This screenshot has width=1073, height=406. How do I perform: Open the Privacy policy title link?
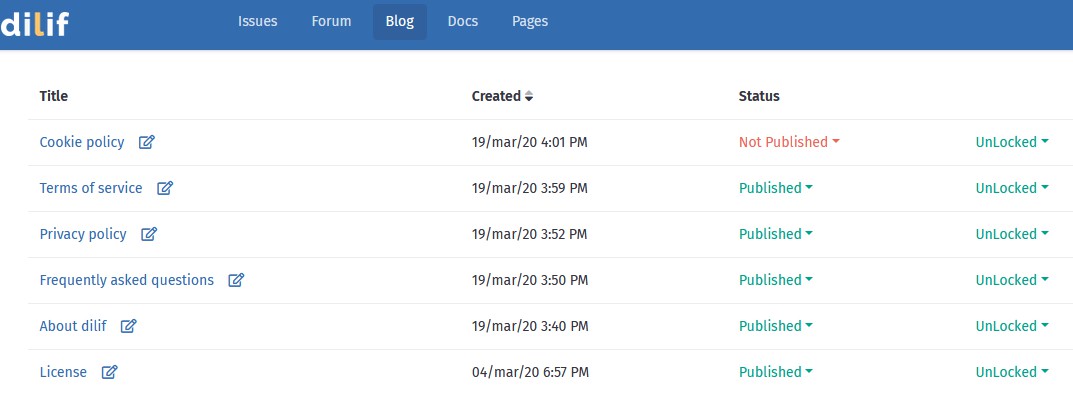pos(83,233)
